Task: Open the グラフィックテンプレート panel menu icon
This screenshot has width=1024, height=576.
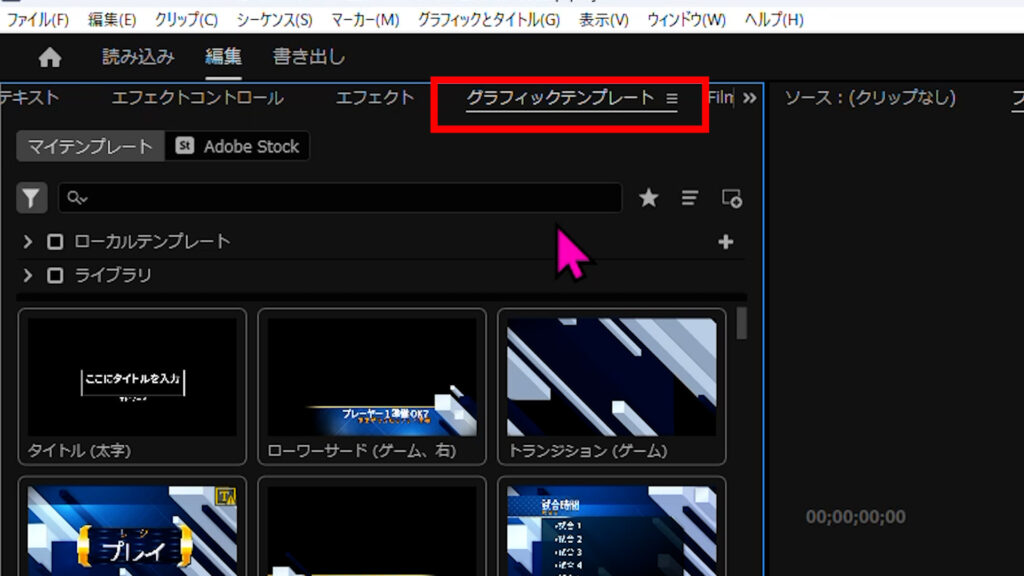Action: tap(672, 98)
